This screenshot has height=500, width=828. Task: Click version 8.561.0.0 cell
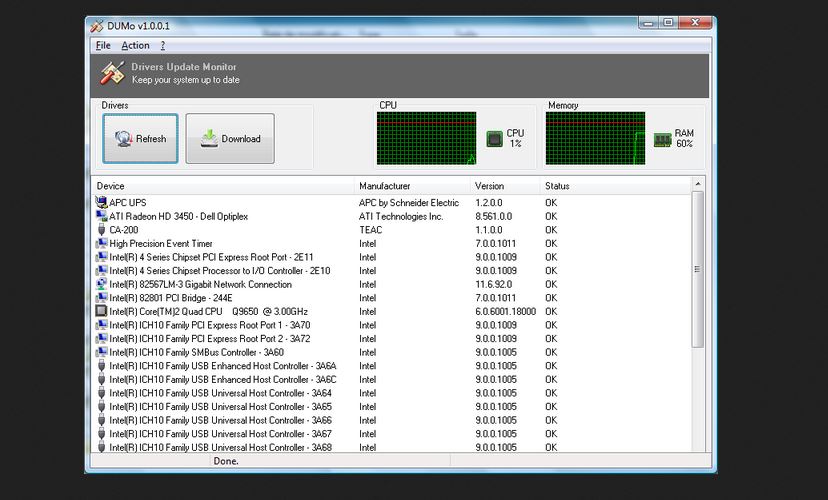pyautogui.click(x=493, y=216)
